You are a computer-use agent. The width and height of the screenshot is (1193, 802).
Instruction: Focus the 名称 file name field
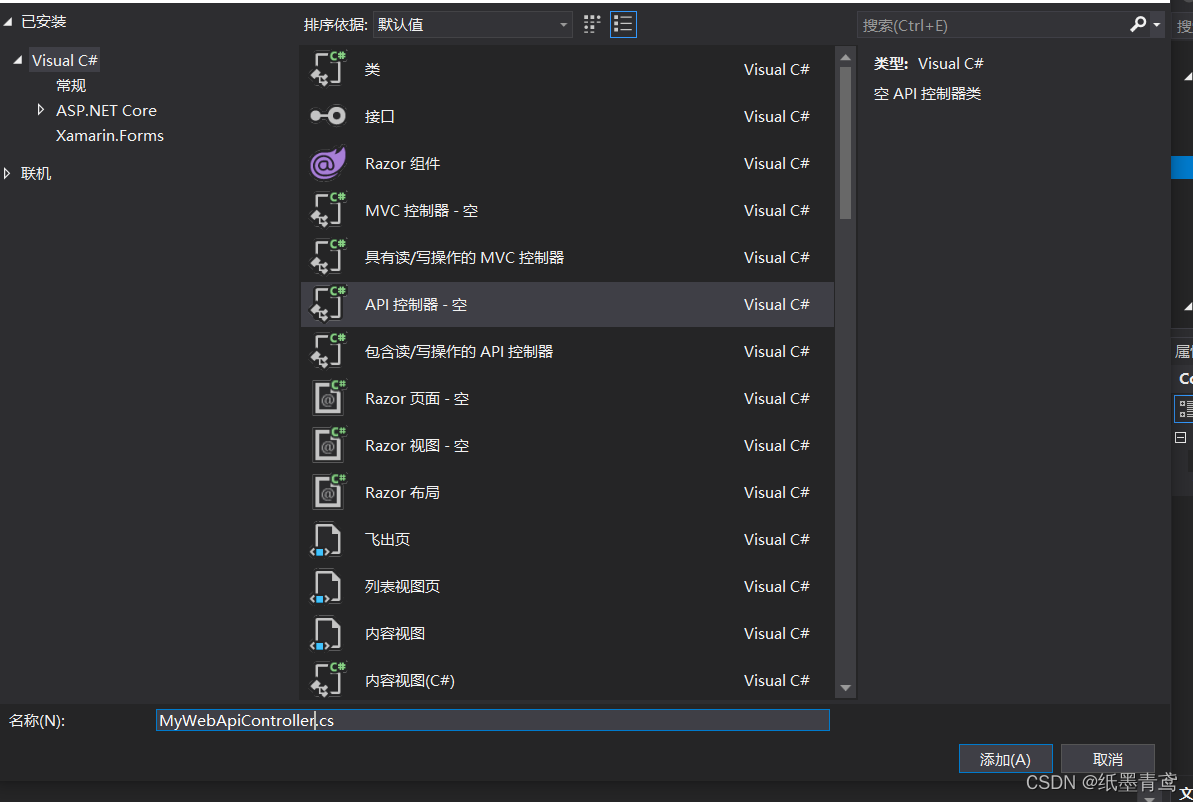point(492,720)
